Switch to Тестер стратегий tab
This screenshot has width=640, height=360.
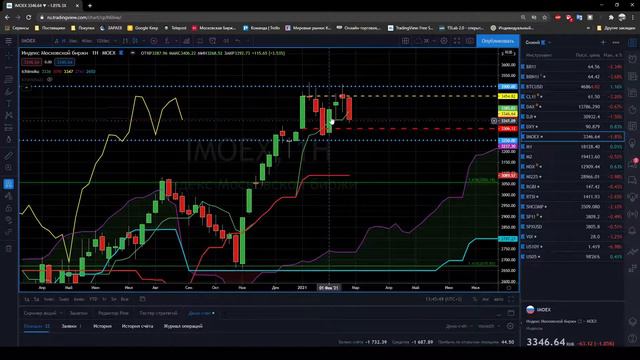[x=158, y=313]
